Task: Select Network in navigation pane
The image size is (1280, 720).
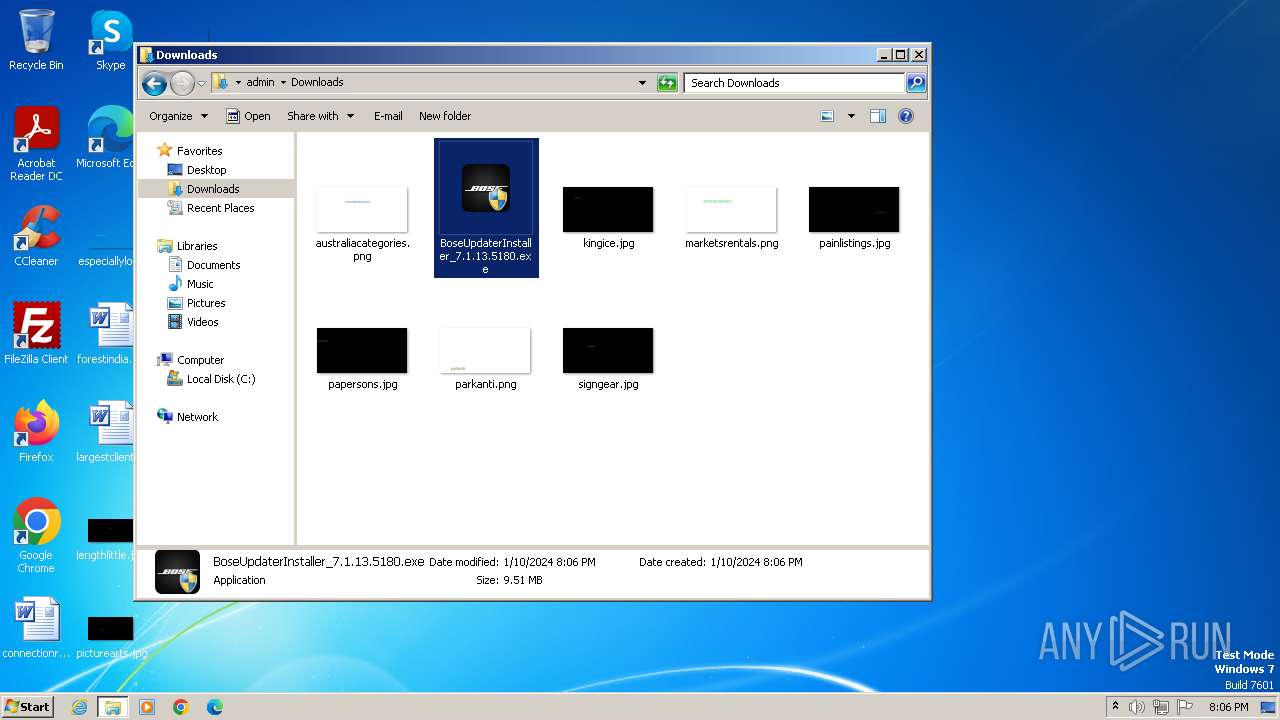Action: click(x=197, y=417)
